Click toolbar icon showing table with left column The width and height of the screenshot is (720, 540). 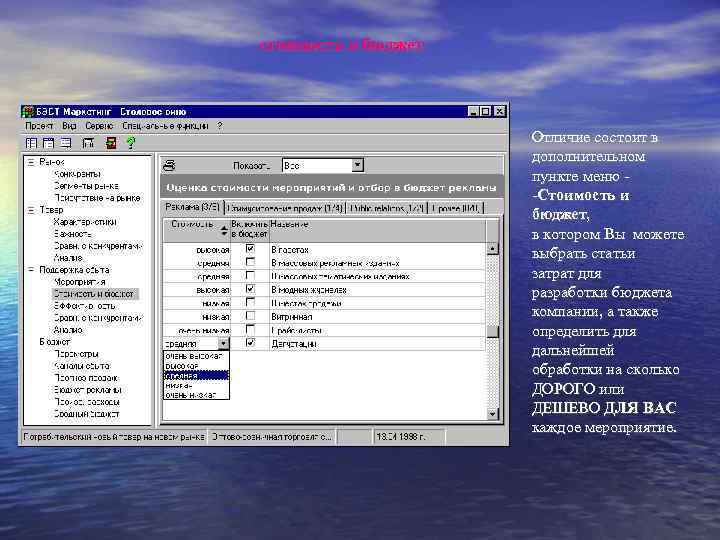pyautogui.click(x=31, y=143)
